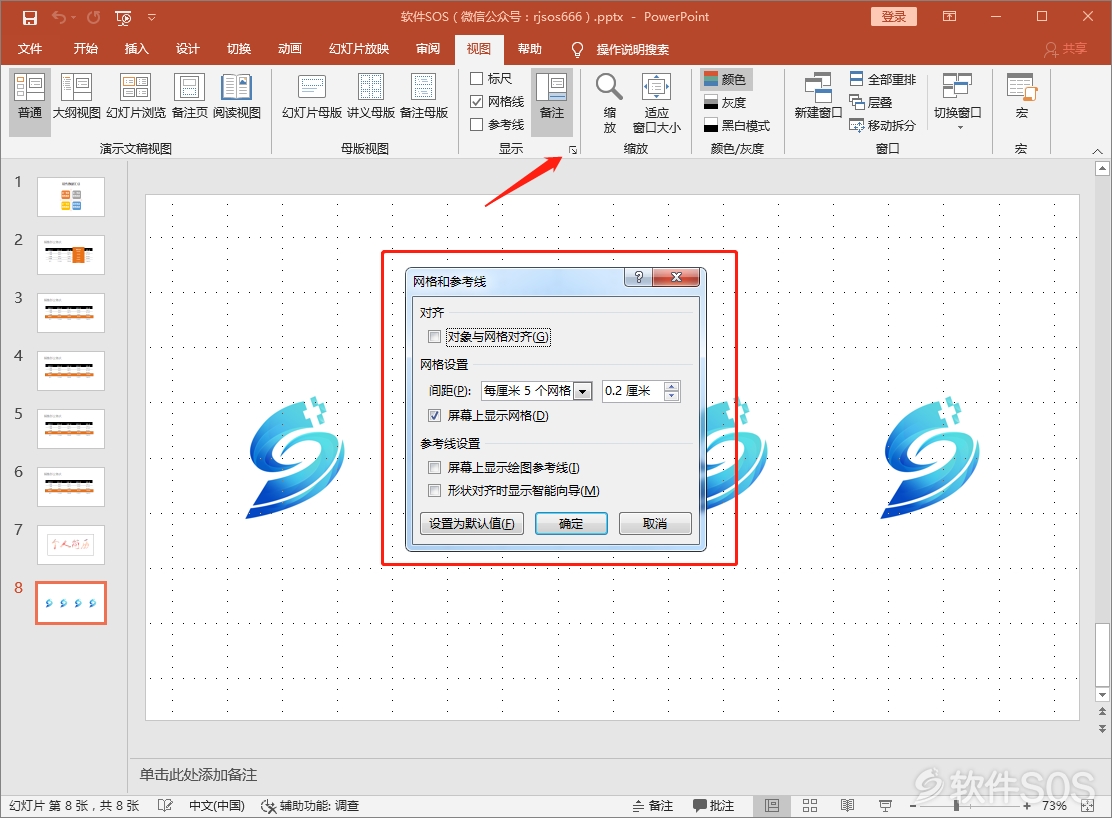Screen dimensions: 1112x818
Task: Click Move Split (移动拆分)
Action: tap(883, 126)
